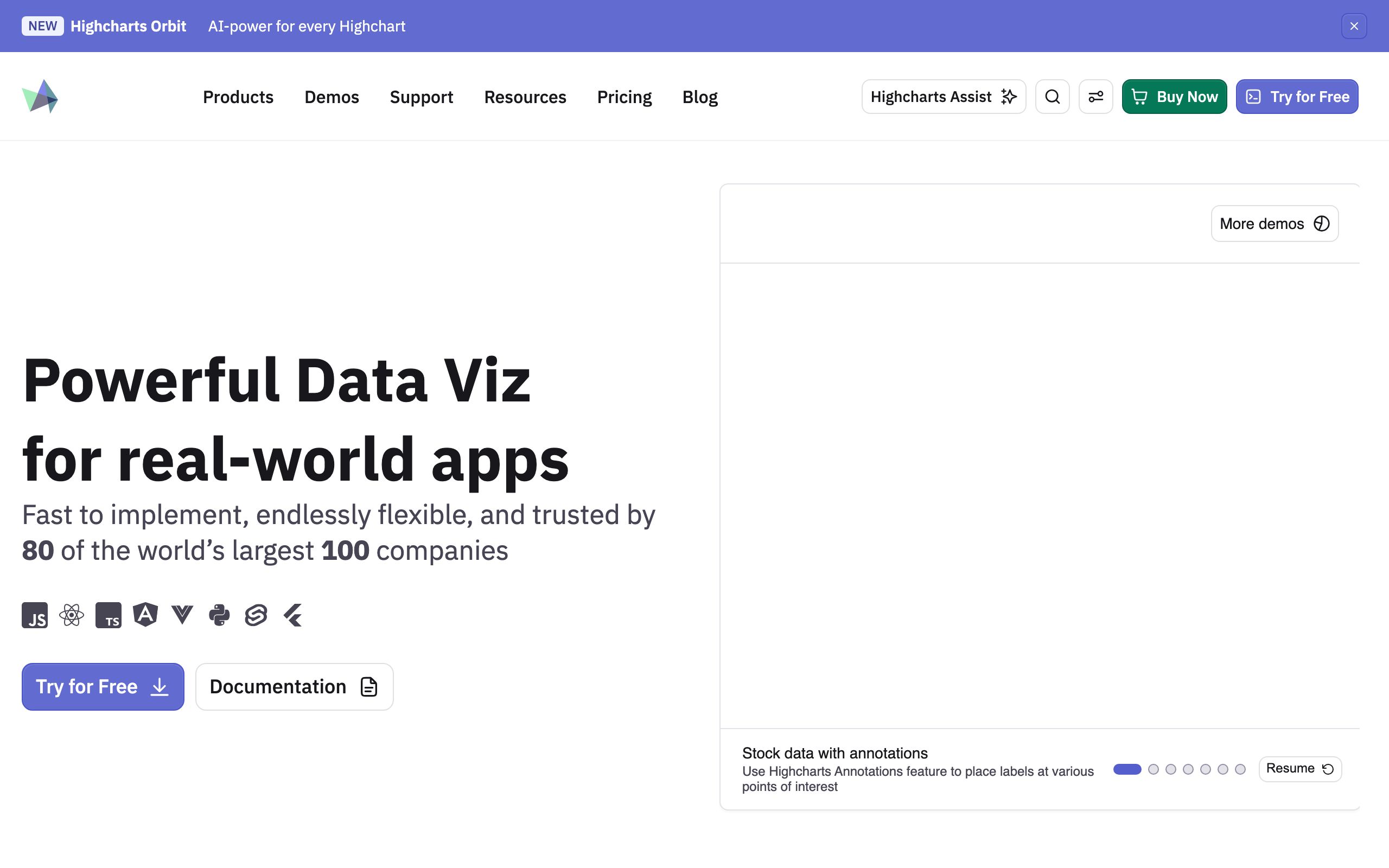Viewport: 1389px width, 868px height.
Task: Select the sixth demo carousel dot
Action: [1222, 769]
